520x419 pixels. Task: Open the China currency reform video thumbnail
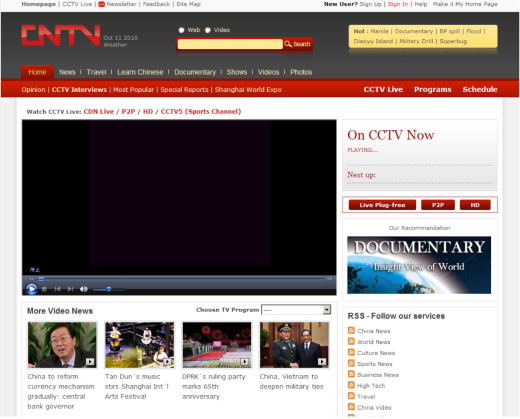pos(62,345)
